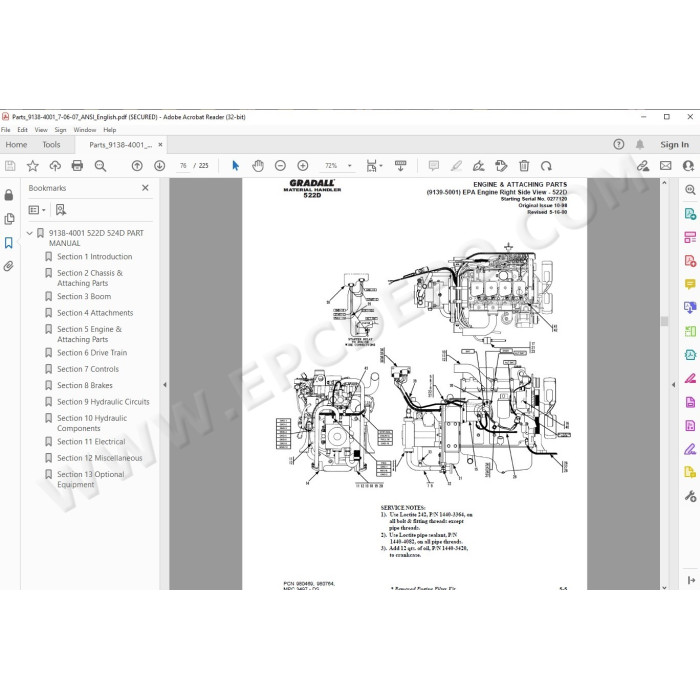
Task: Jump to Section 9 Hydraulic Circuits bookmark
Action: click(103, 402)
